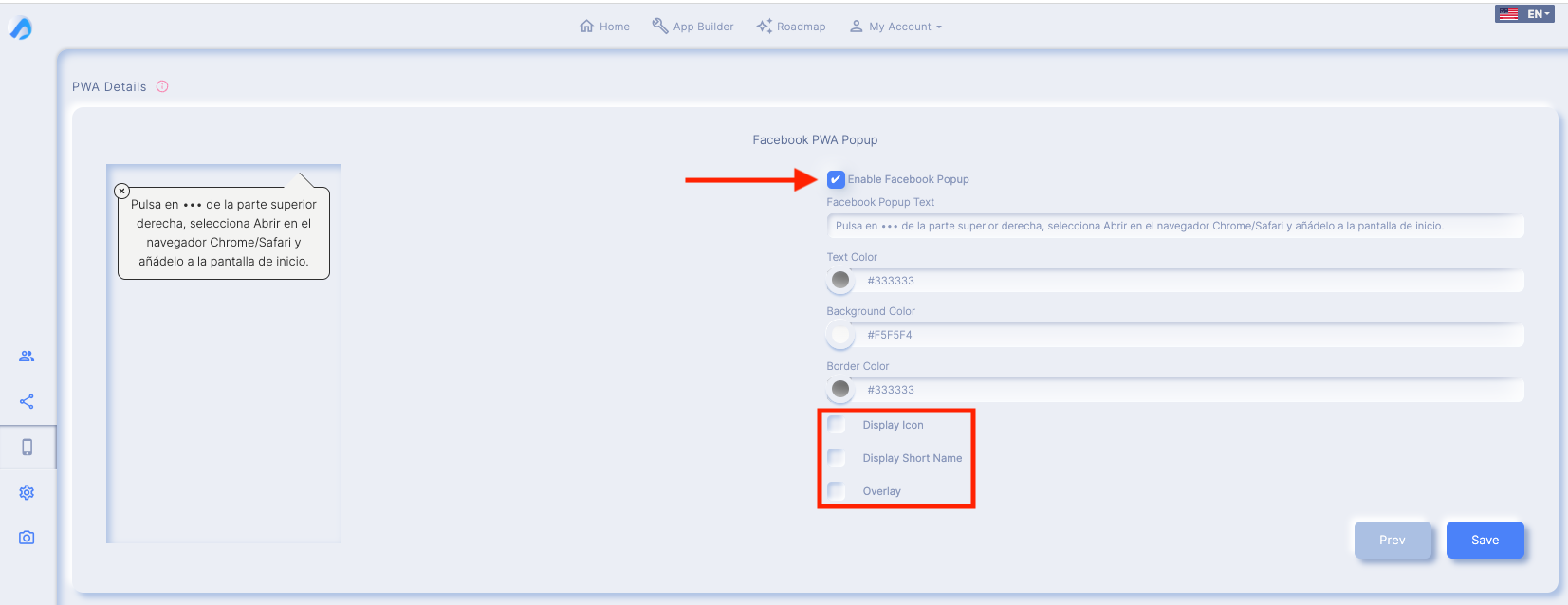The width and height of the screenshot is (1568, 605).
Task: Click the Facebook Popup Text label
Action: [880, 202]
